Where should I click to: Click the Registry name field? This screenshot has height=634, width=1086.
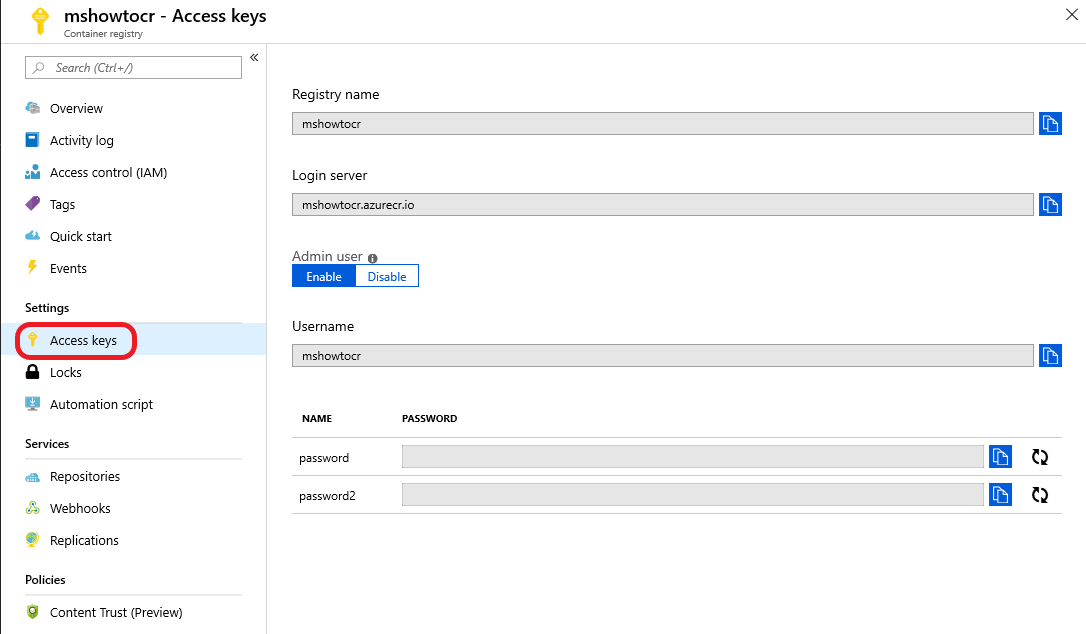[663, 124]
